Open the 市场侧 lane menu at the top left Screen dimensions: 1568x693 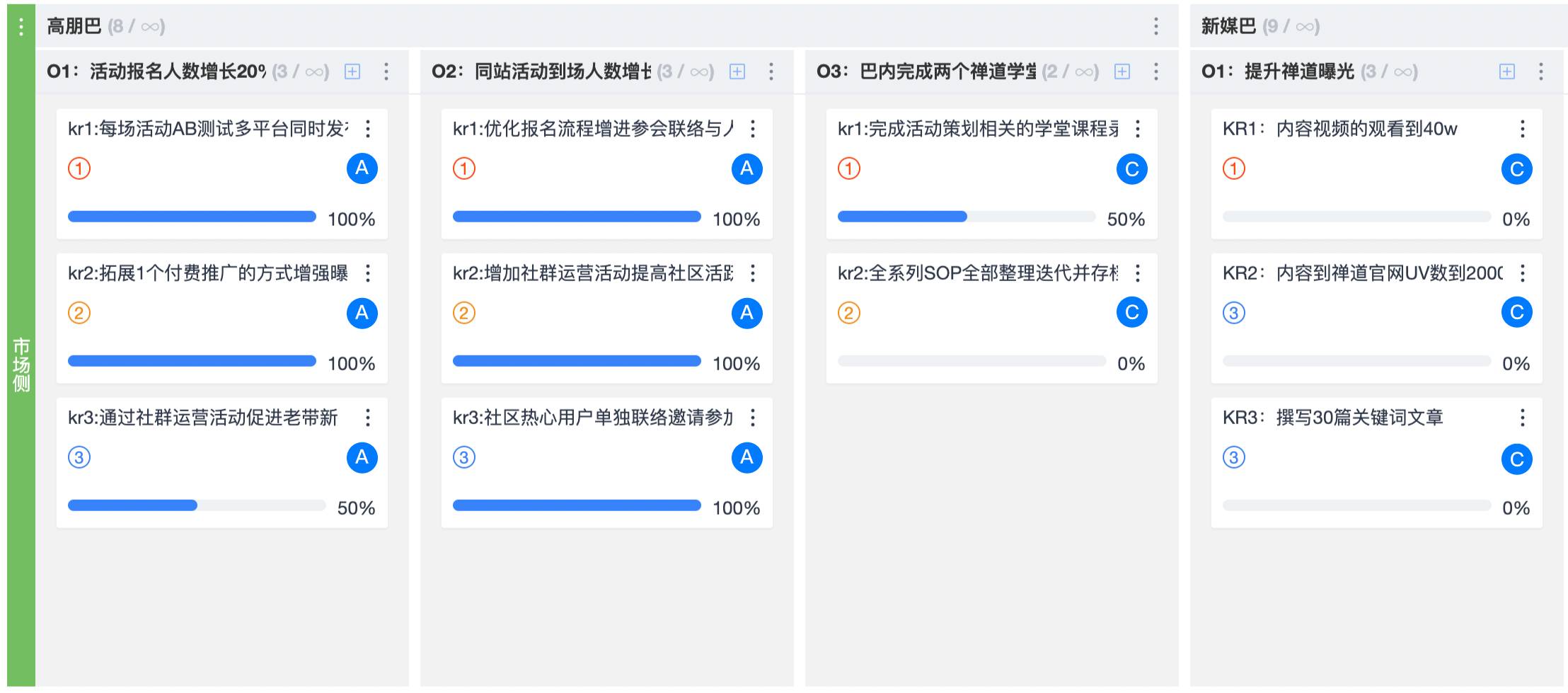tap(21, 26)
